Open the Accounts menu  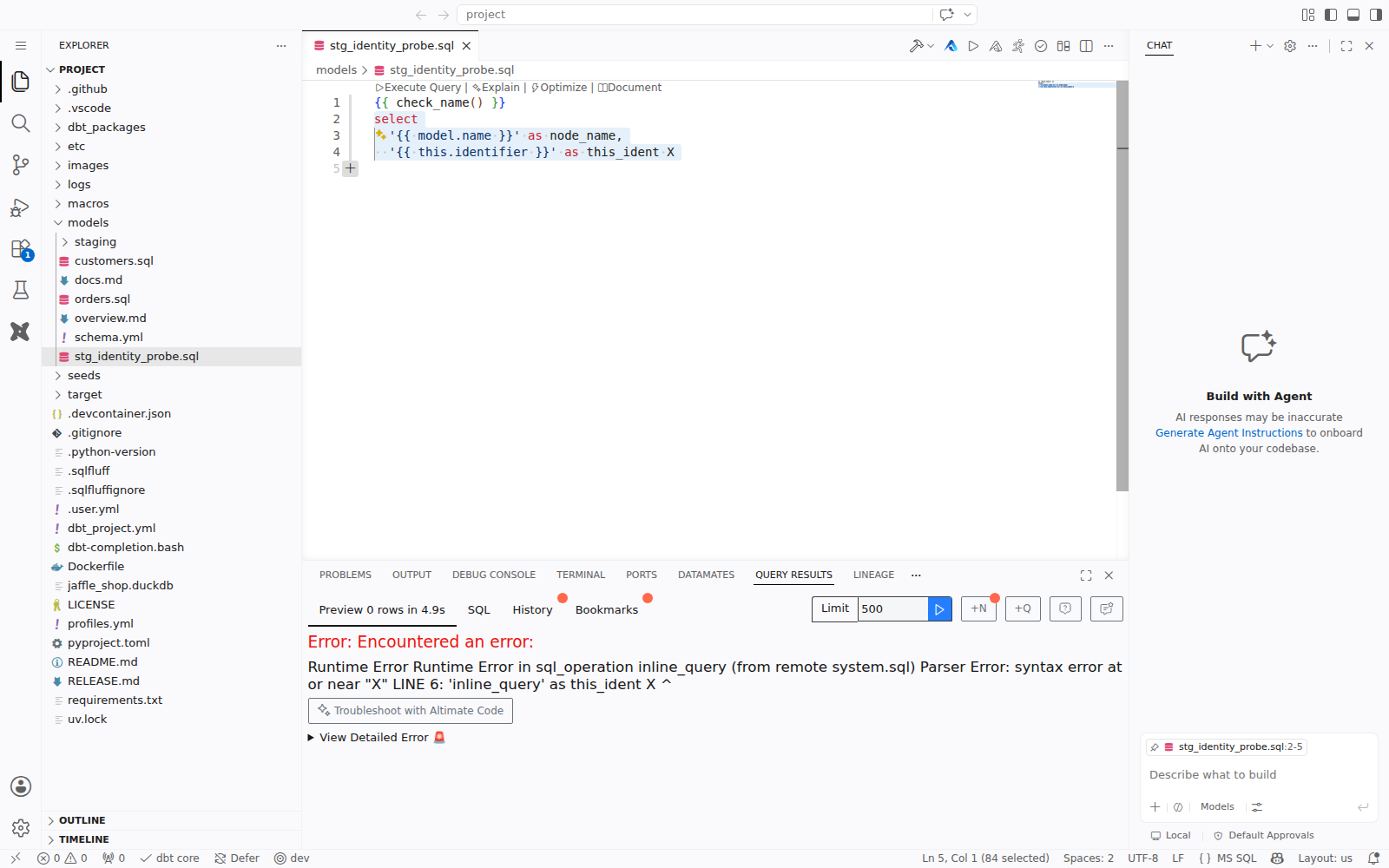(21, 786)
